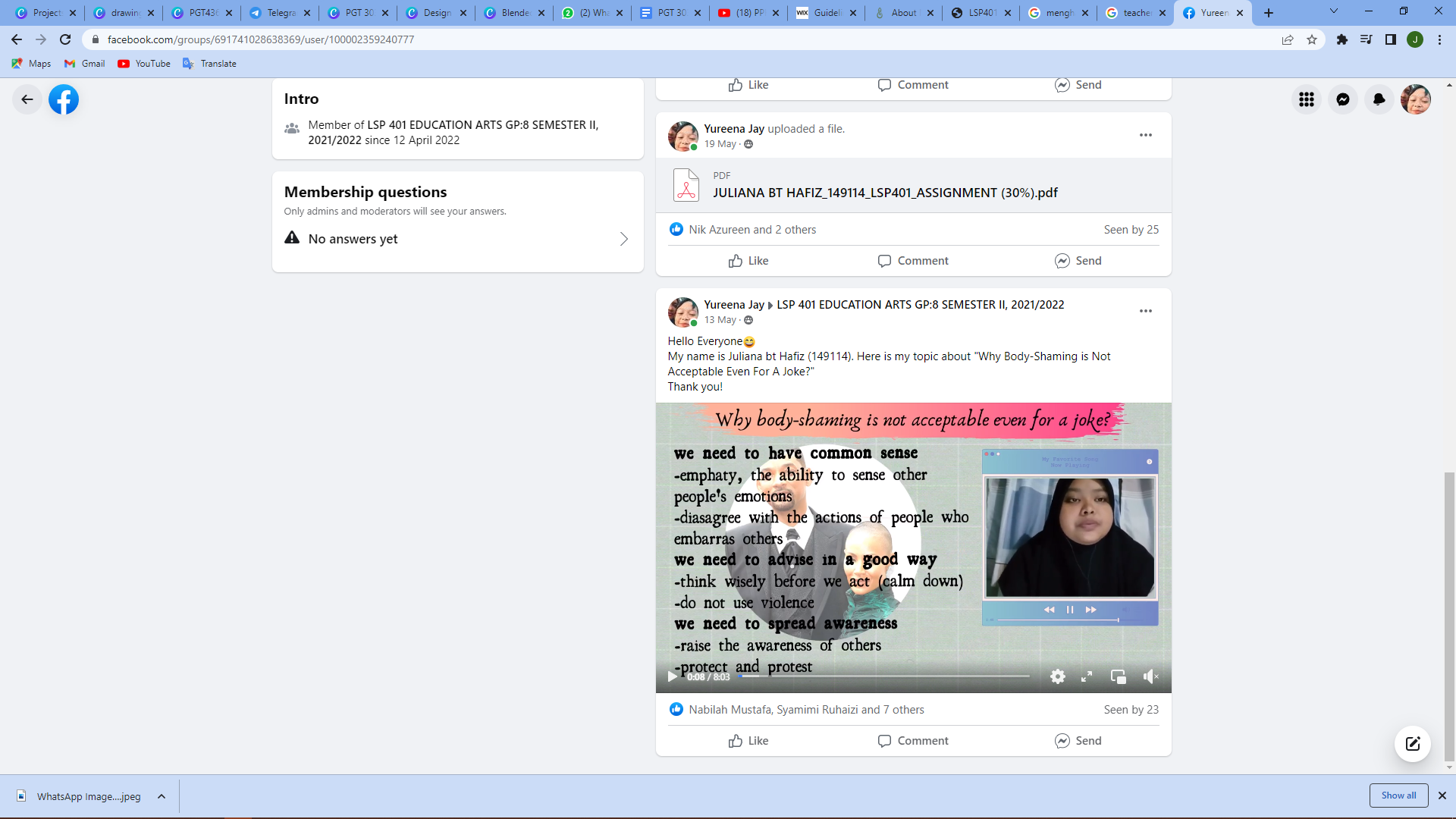Share this page from address bar
This screenshot has height=819, width=1456.
click(1288, 39)
